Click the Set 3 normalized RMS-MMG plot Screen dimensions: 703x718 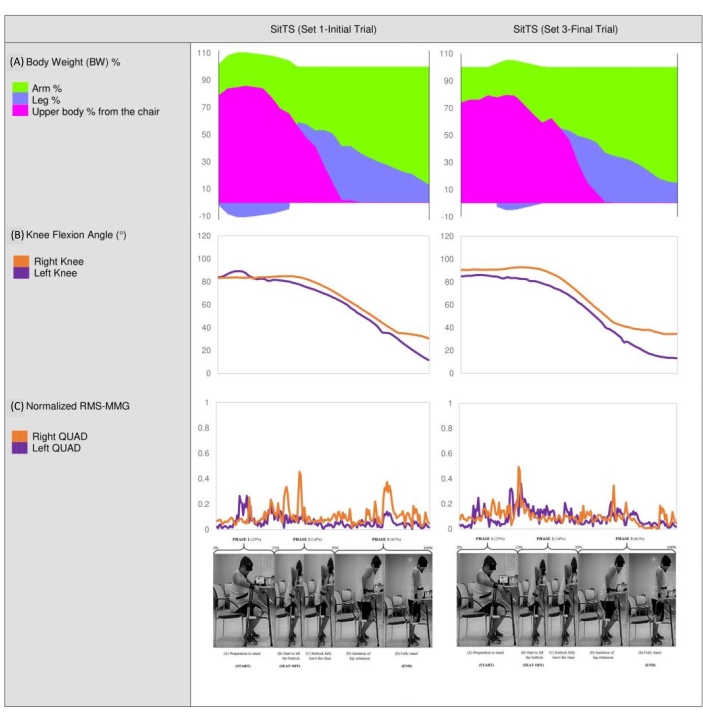point(568,466)
